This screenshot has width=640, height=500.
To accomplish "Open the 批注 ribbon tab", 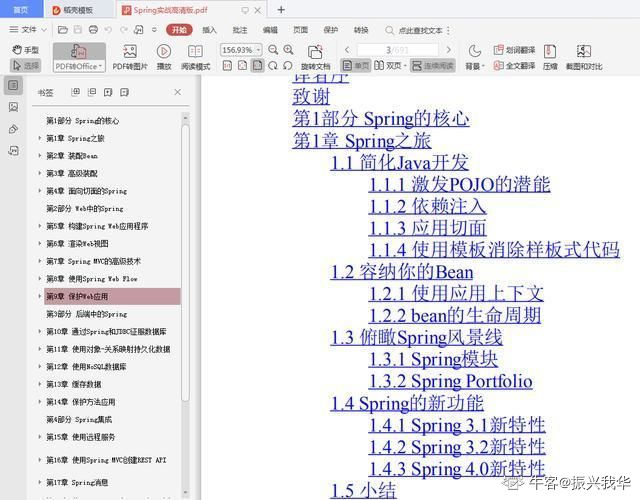I will (x=240, y=30).
